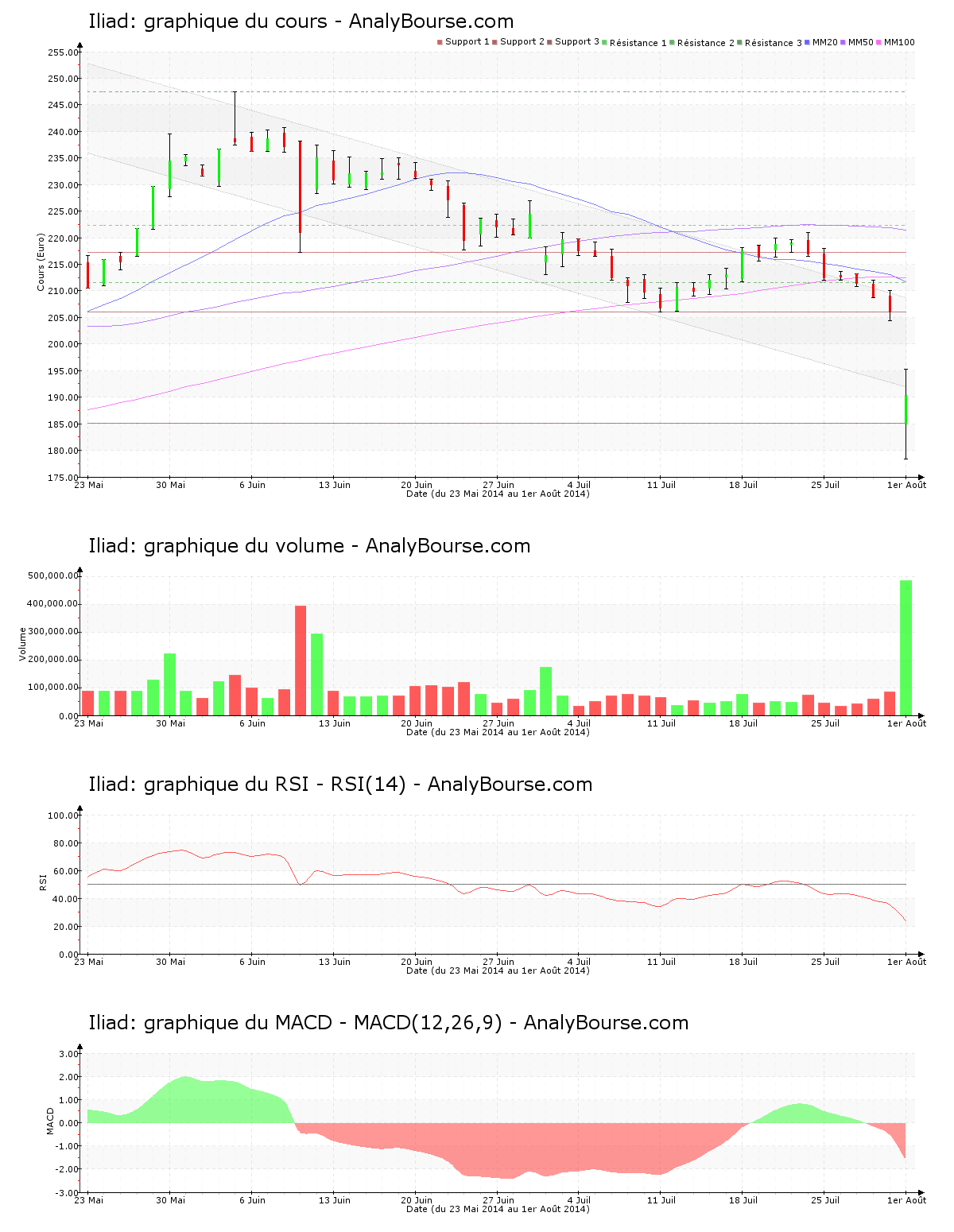Select the Support 2 legend label
This screenshot has height=1232, width=954.
click(522, 41)
